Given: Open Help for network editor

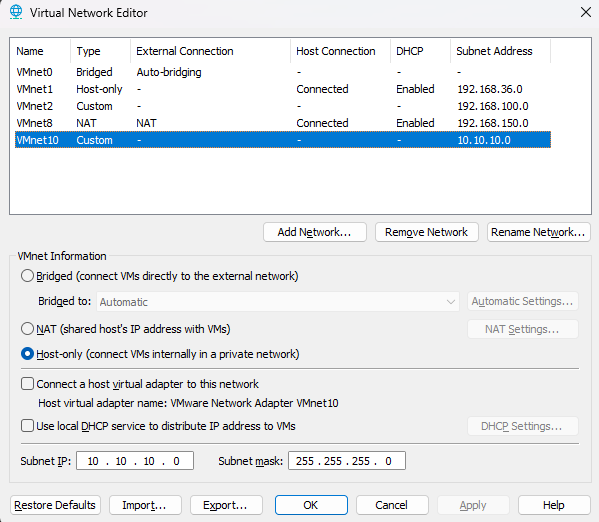Looking at the screenshot, I should tap(554, 505).
